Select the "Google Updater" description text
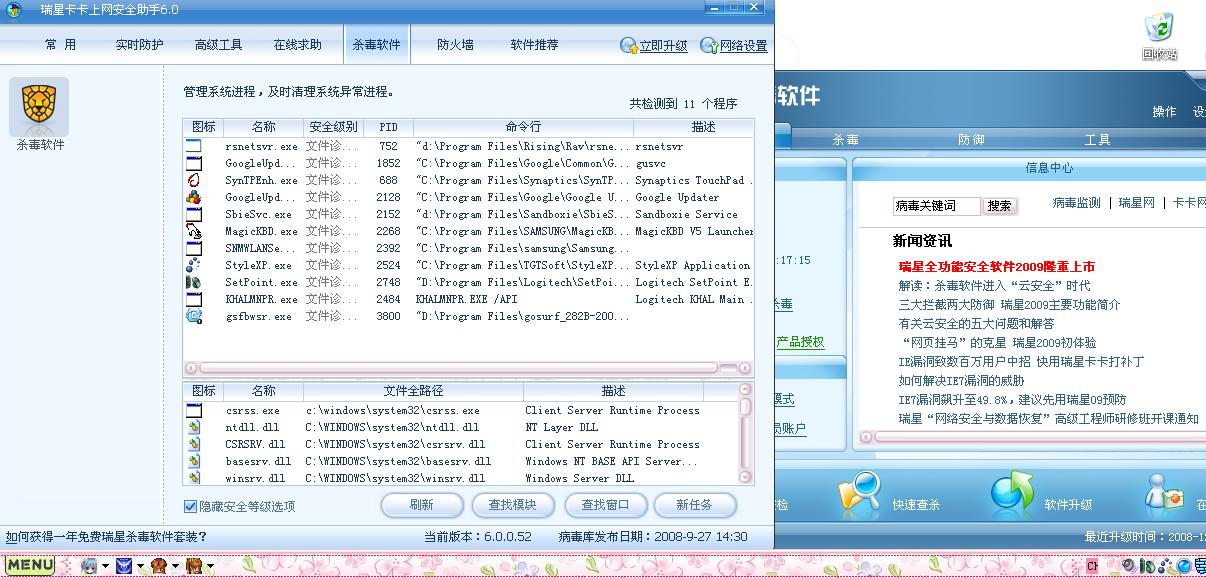Image resolution: width=1206 pixels, height=578 pixels. pos(677,197)
